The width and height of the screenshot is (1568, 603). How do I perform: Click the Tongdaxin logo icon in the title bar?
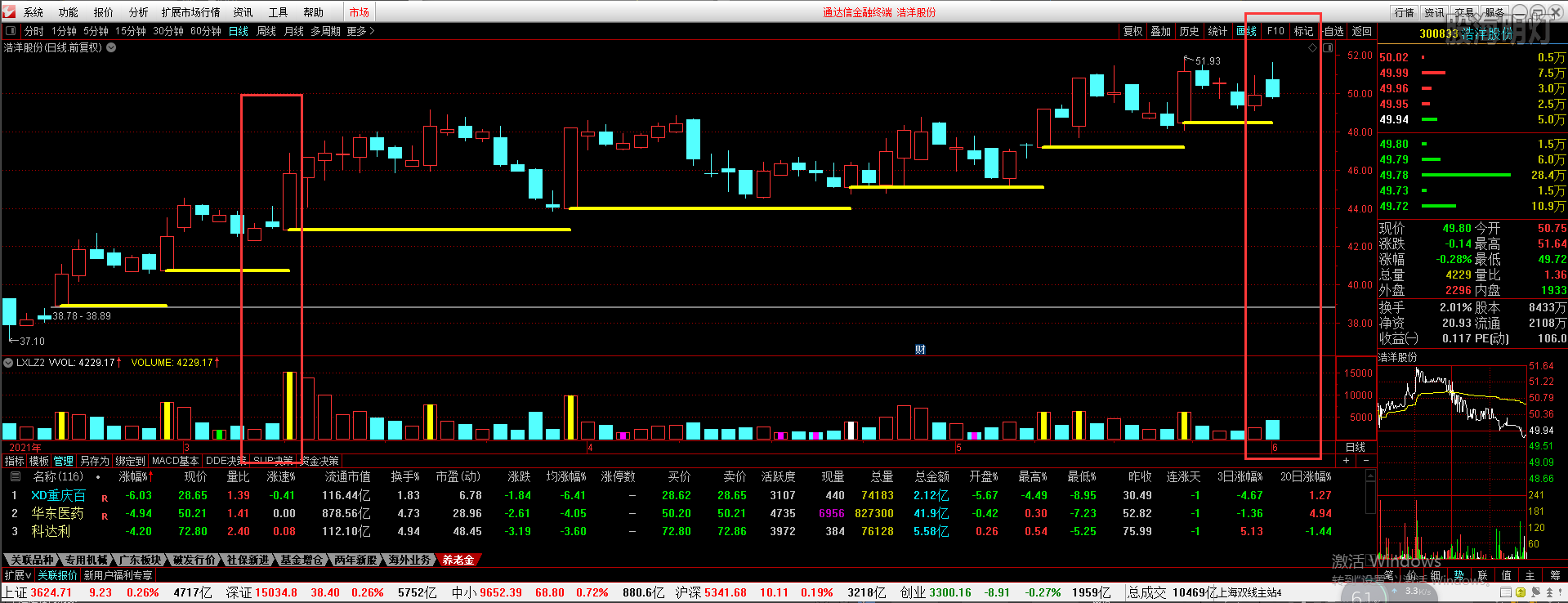point(9,11)
